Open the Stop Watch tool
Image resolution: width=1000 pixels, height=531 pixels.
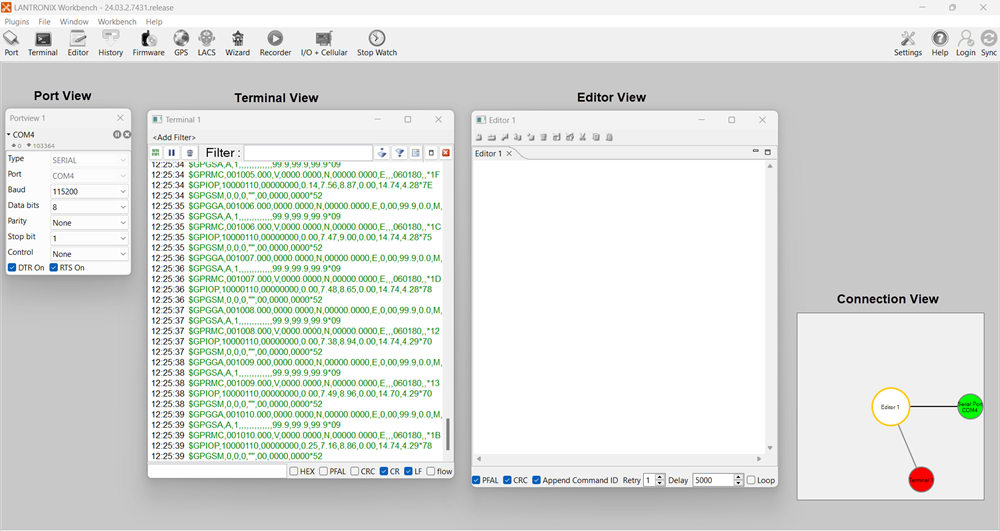coord(377,43)
